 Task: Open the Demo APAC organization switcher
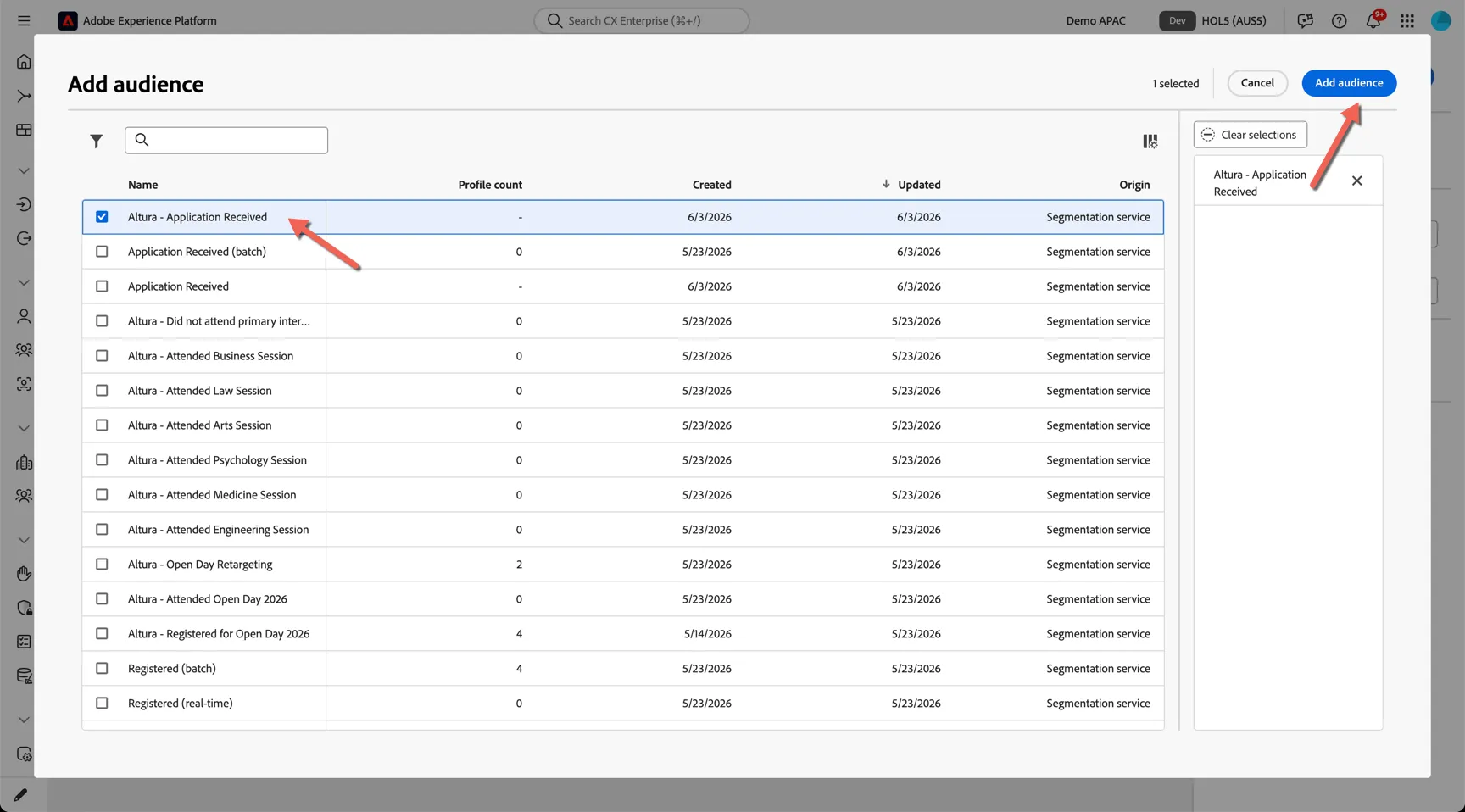point(1095,20)
